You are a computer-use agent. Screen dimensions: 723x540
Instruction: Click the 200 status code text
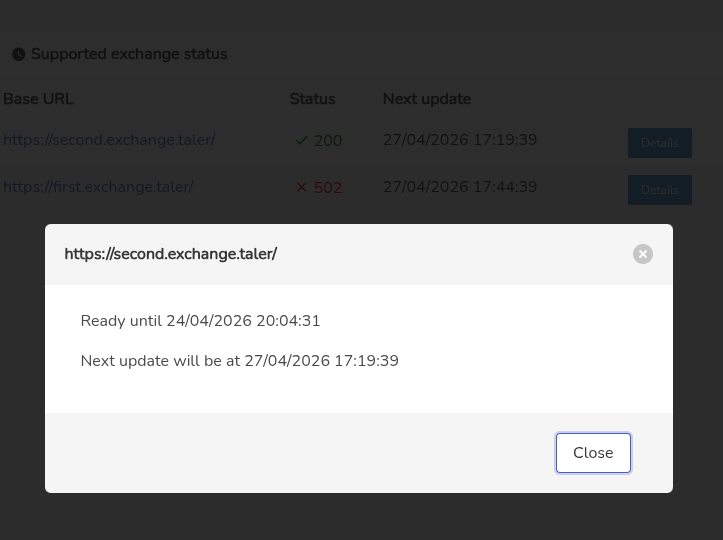point(328,141)
